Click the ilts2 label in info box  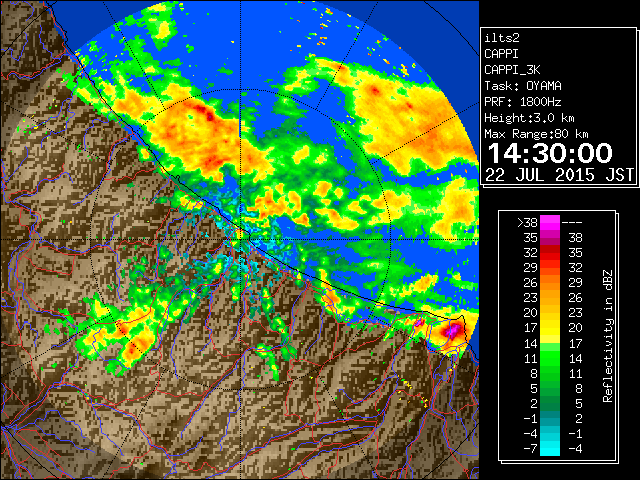pyautogui.click(x=502, y=38)
